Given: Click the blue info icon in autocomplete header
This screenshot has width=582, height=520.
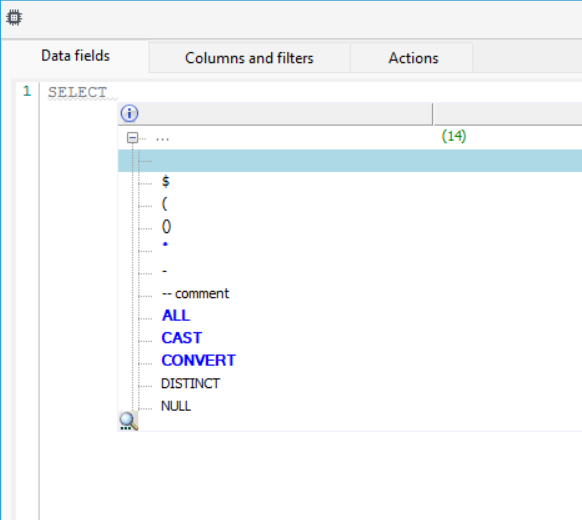Looking at the screenshot, I should [x=130, y=113].
